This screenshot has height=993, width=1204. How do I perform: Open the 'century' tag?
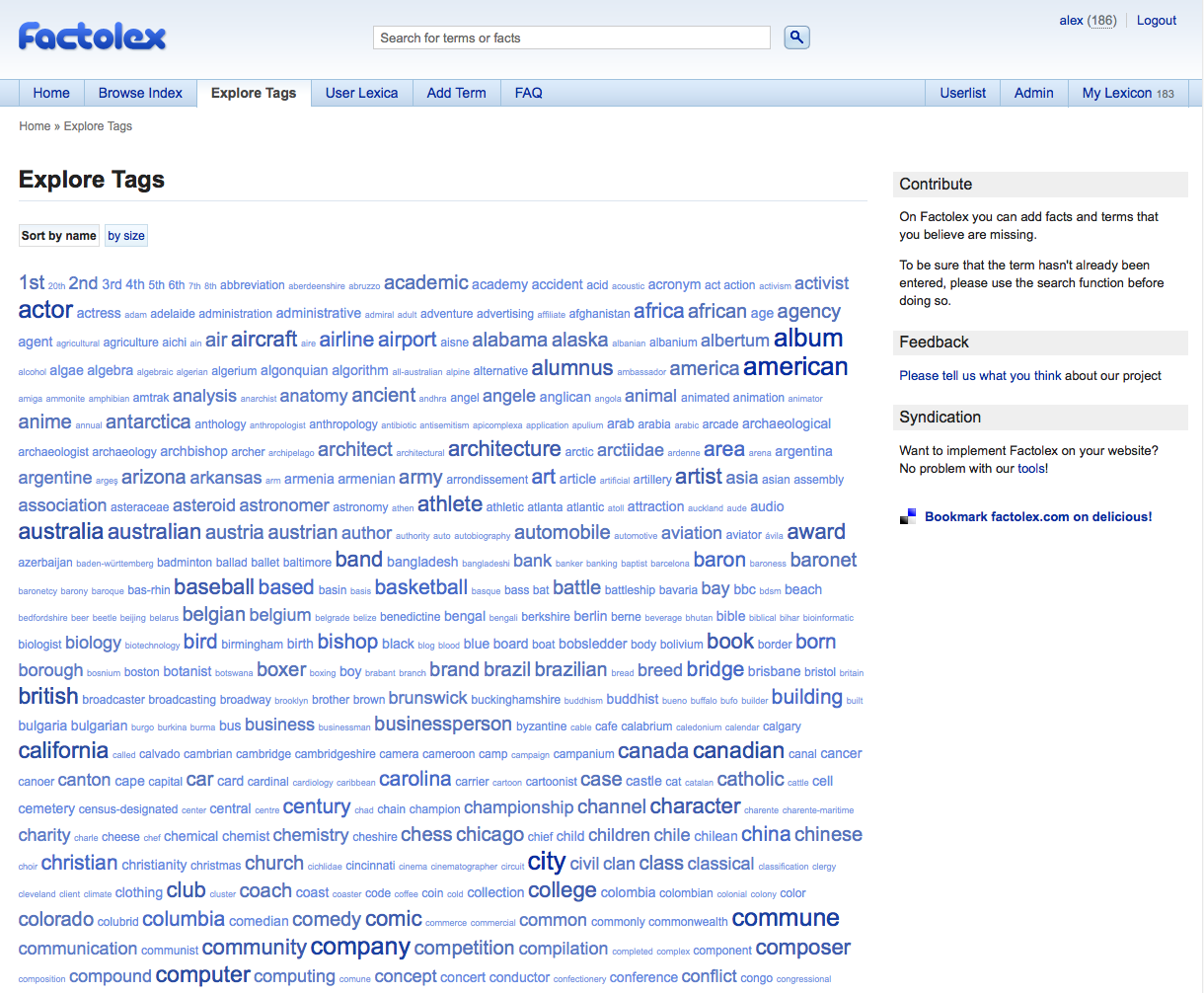tap(317, 807)
